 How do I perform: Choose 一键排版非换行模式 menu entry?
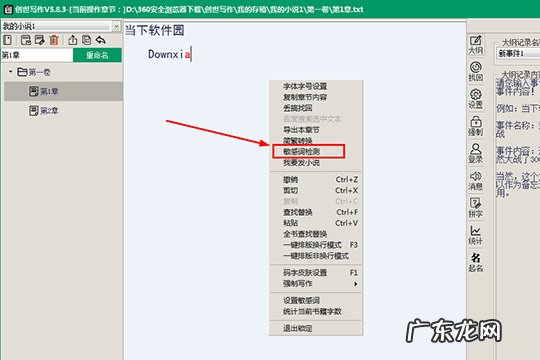pos(316,256)
